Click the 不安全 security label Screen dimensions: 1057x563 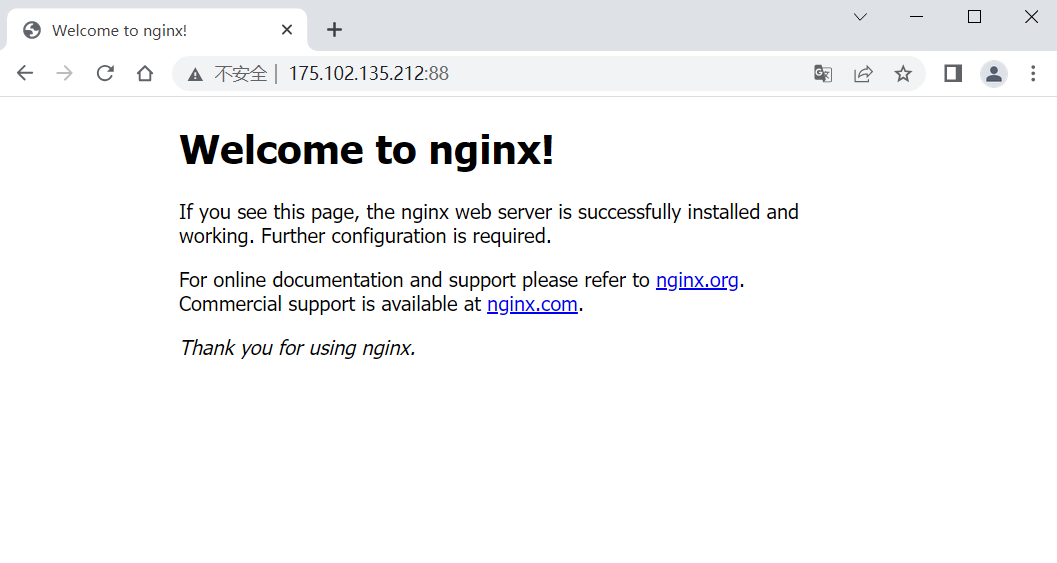pos(241,73)
